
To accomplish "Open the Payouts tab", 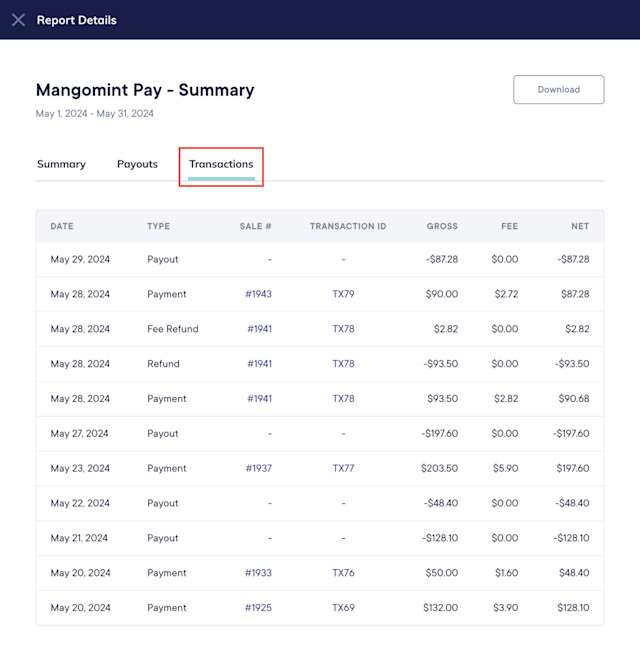I will tap(137, 164).
